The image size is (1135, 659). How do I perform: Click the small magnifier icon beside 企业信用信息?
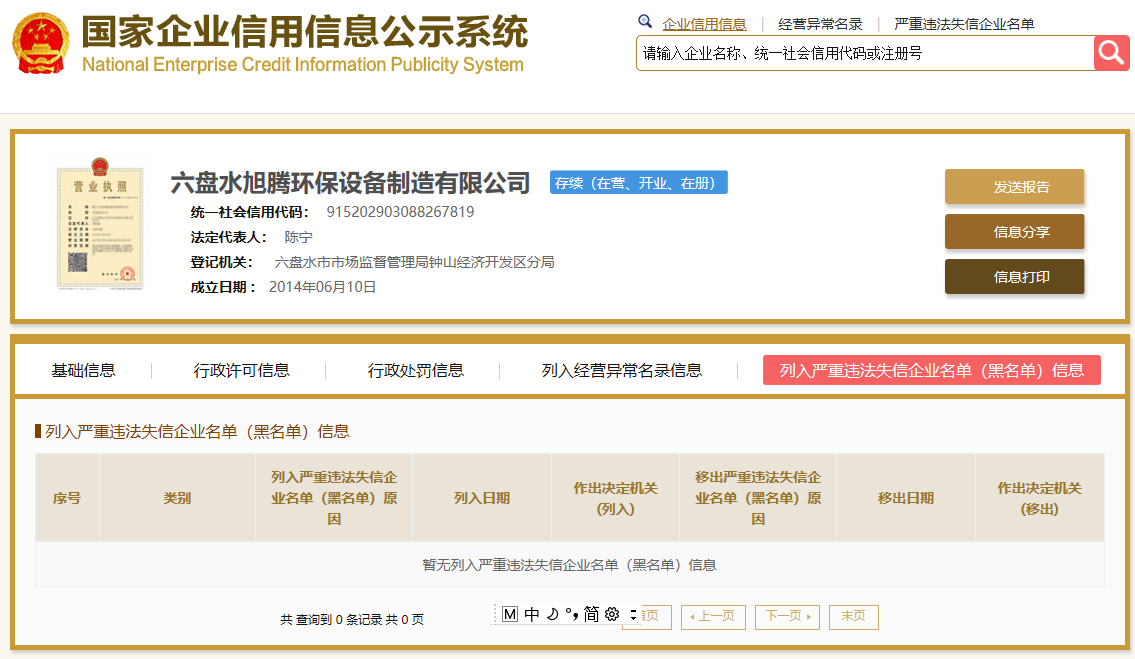(x=645, y=22)
